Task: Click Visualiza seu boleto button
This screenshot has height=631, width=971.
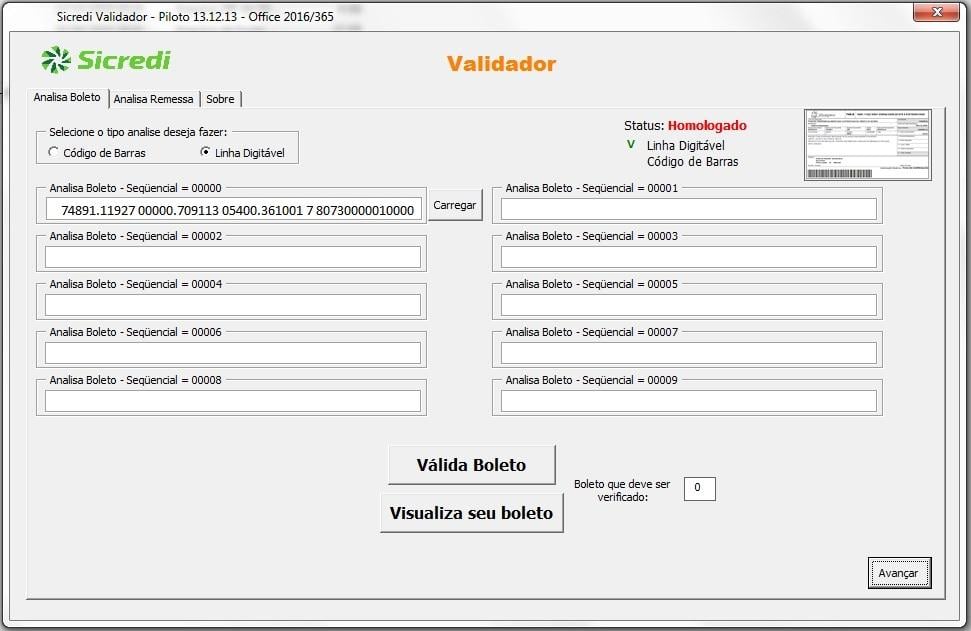Action: (x=471, y=513)
